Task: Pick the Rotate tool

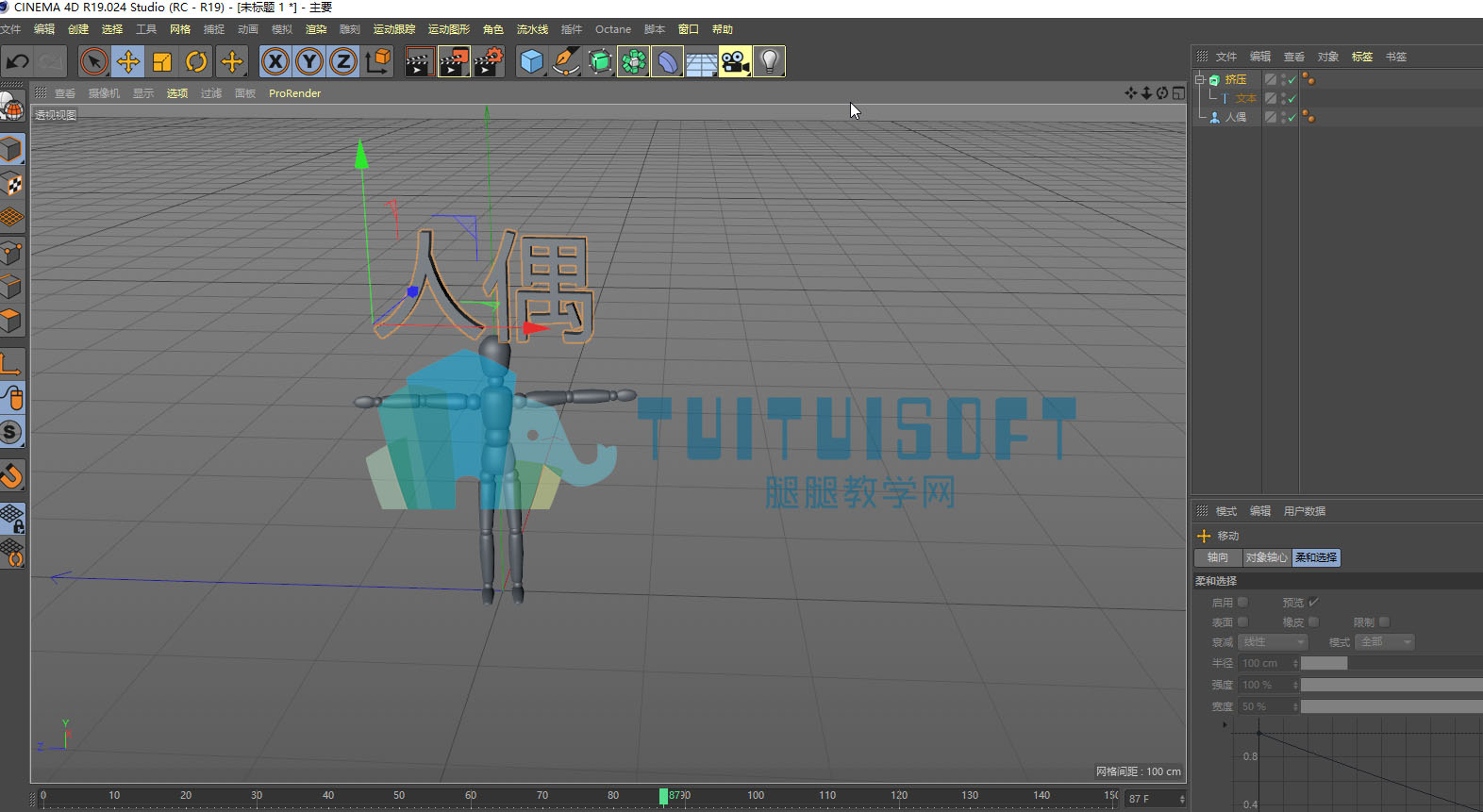Action: click(x=196, y=62)
